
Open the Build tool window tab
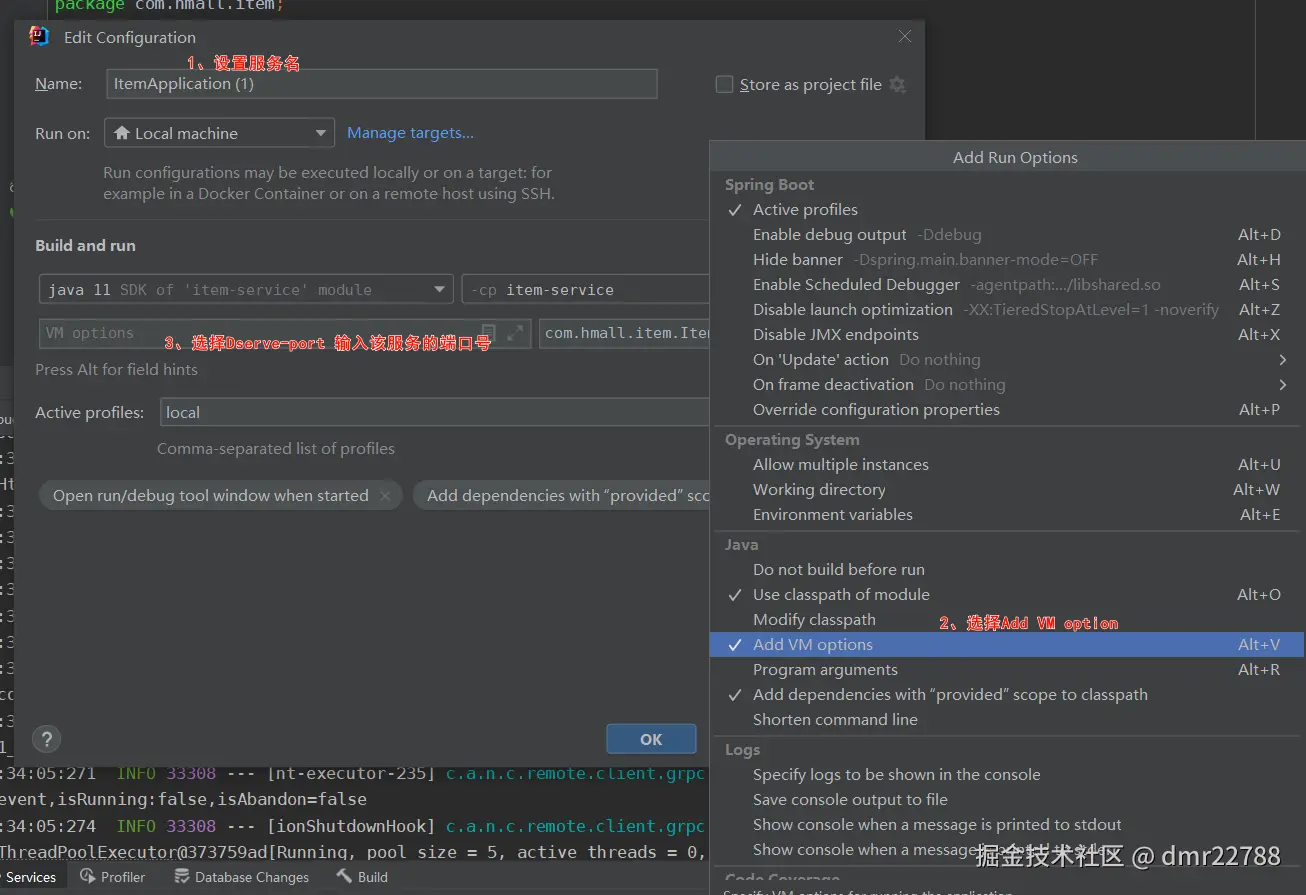click(362, 877)
